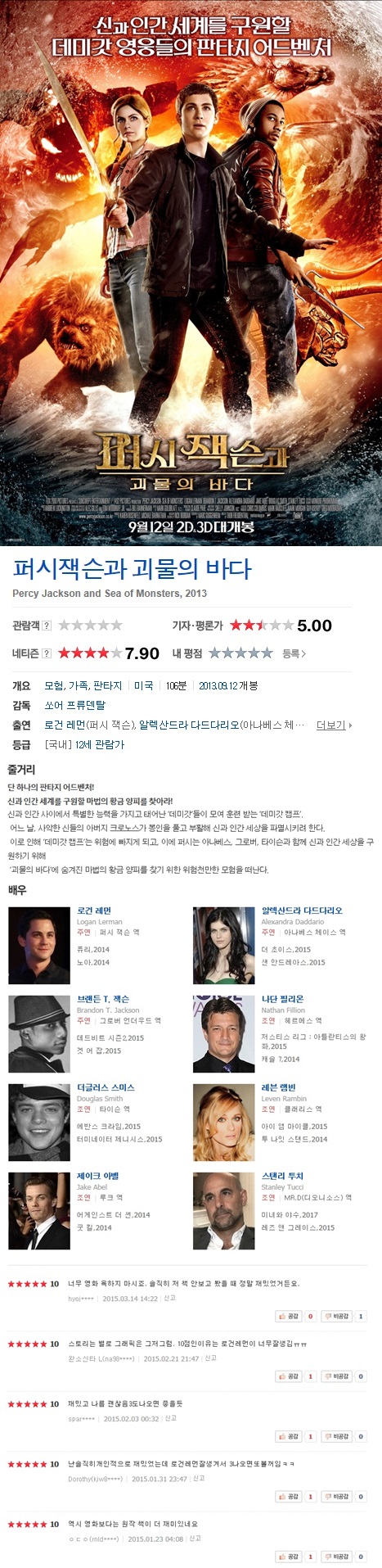
Task: Click 비공감 dislike button on hyoi review
Action: tap(337, 1317)
